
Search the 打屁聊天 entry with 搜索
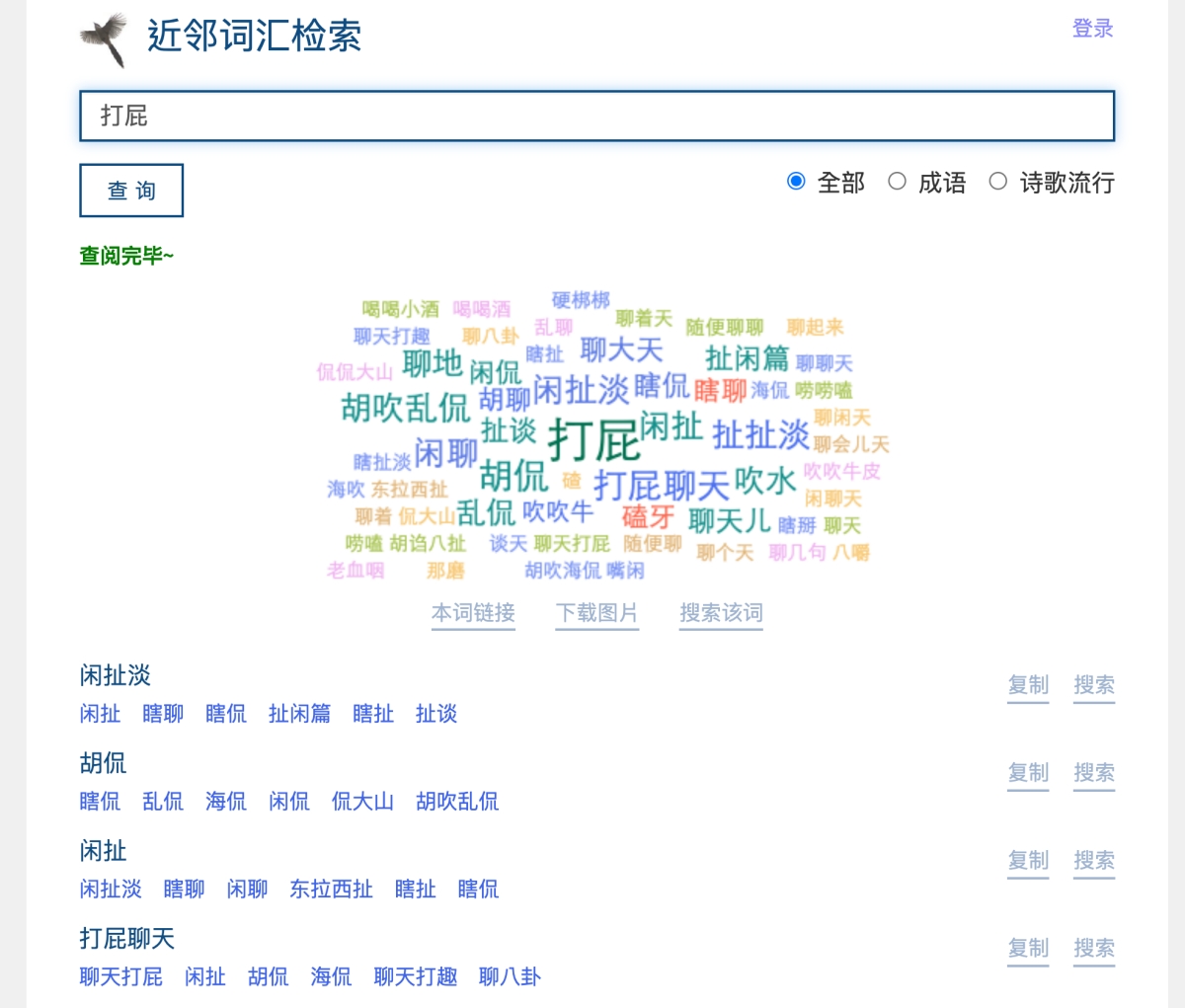pyautogui.click(x=1094, y=949)
